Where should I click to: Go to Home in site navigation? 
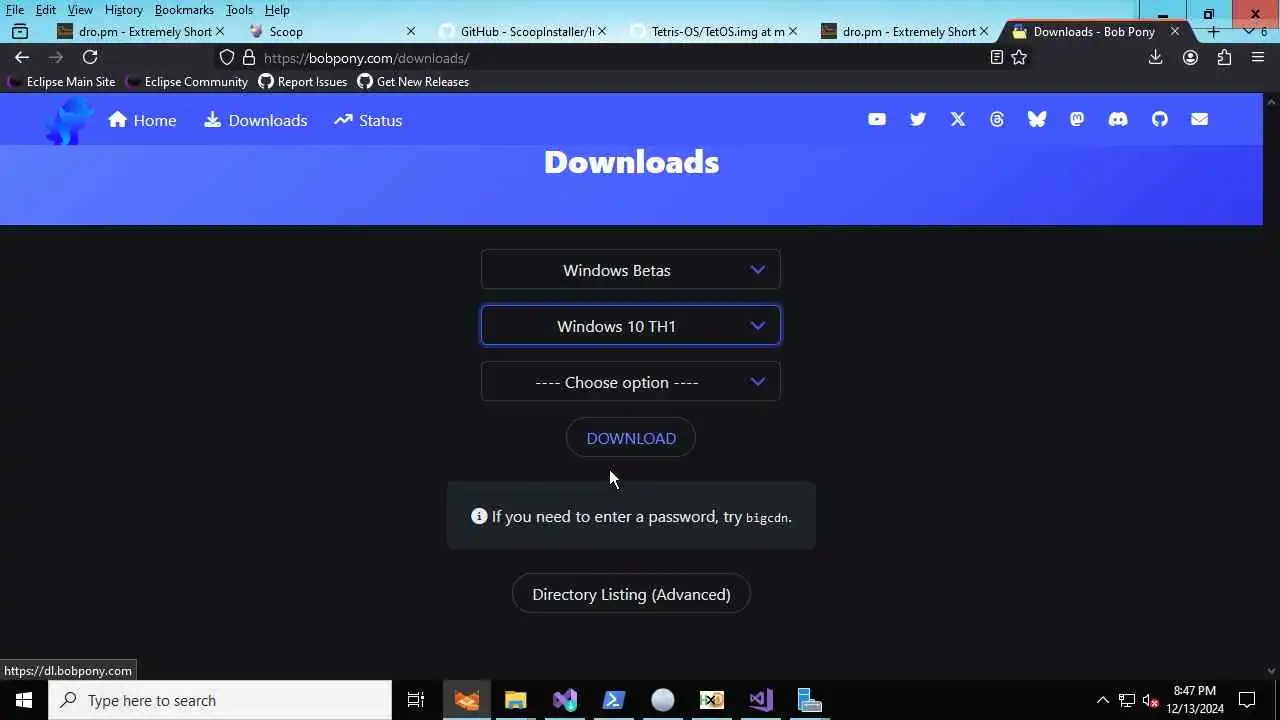pyautogui.click(x=142, y=120)
